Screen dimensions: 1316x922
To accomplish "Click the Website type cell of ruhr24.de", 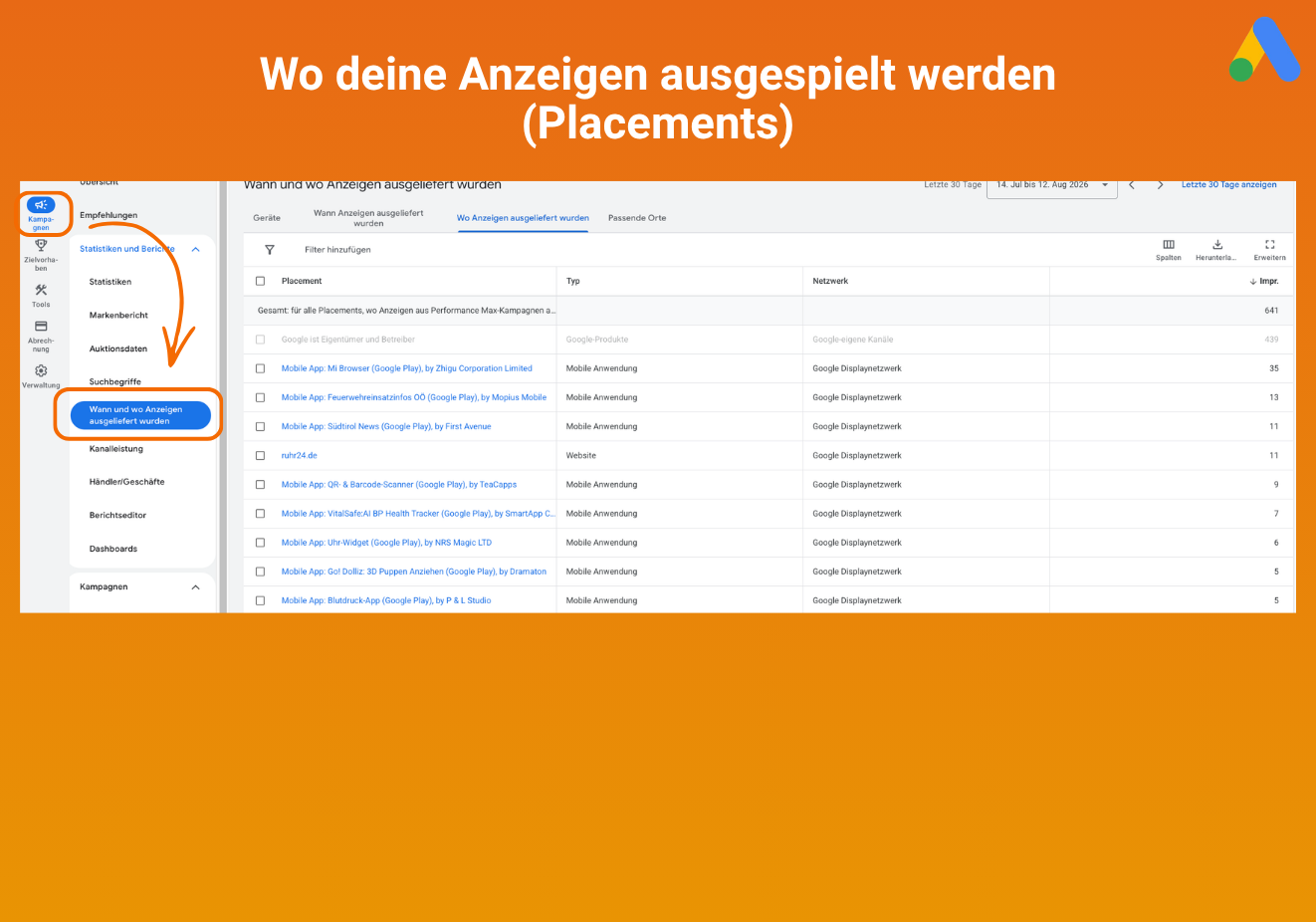I will pos(581,455).
